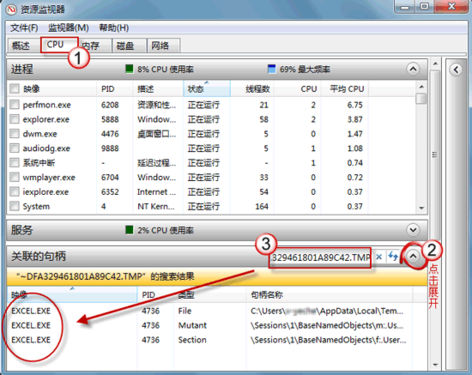The image size is (472, 375).
Task: Tick the wmplayer.exe checkbox
Action: point(14,177)
